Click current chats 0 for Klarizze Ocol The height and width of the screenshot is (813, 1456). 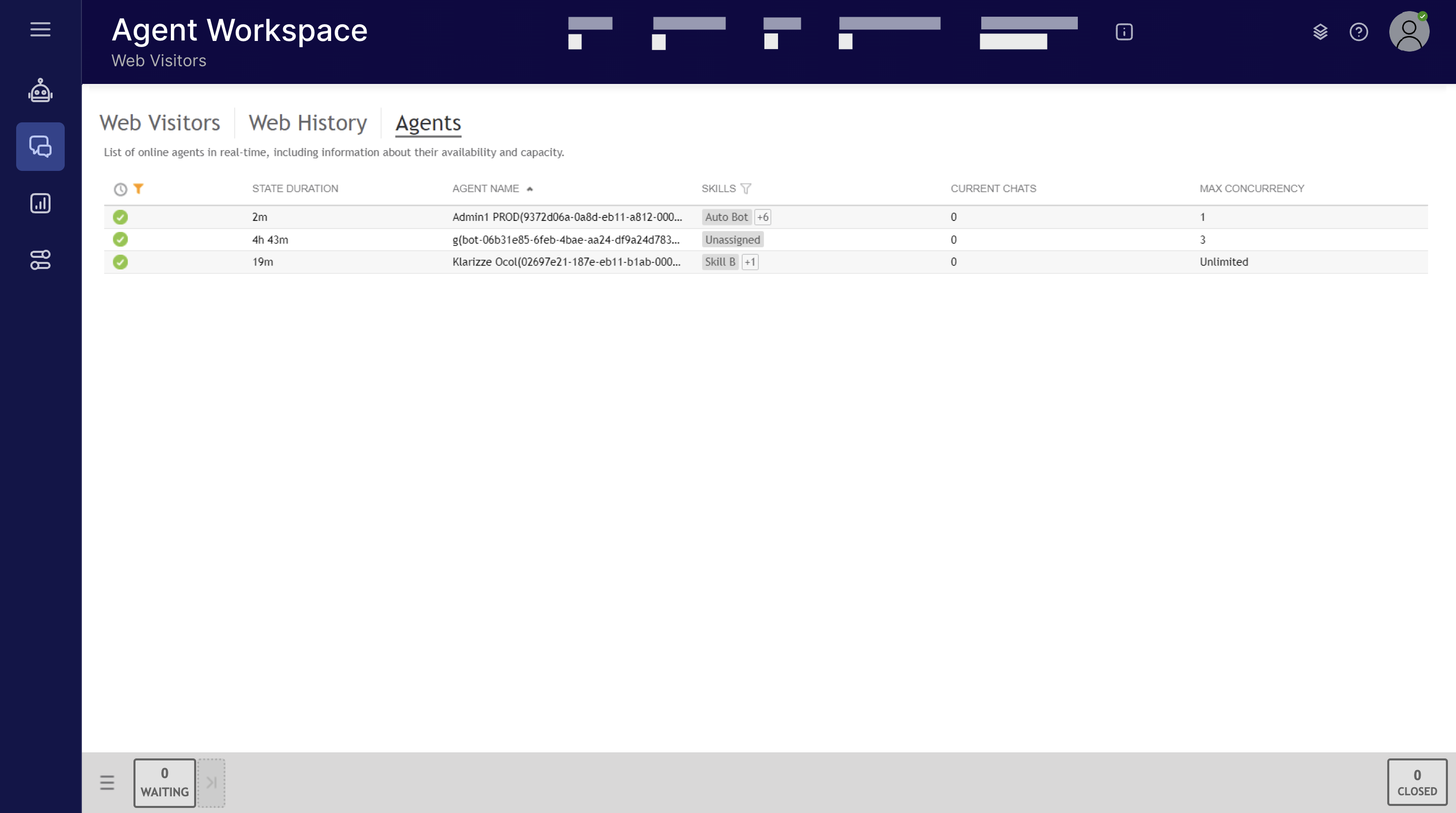pos(953,262)
